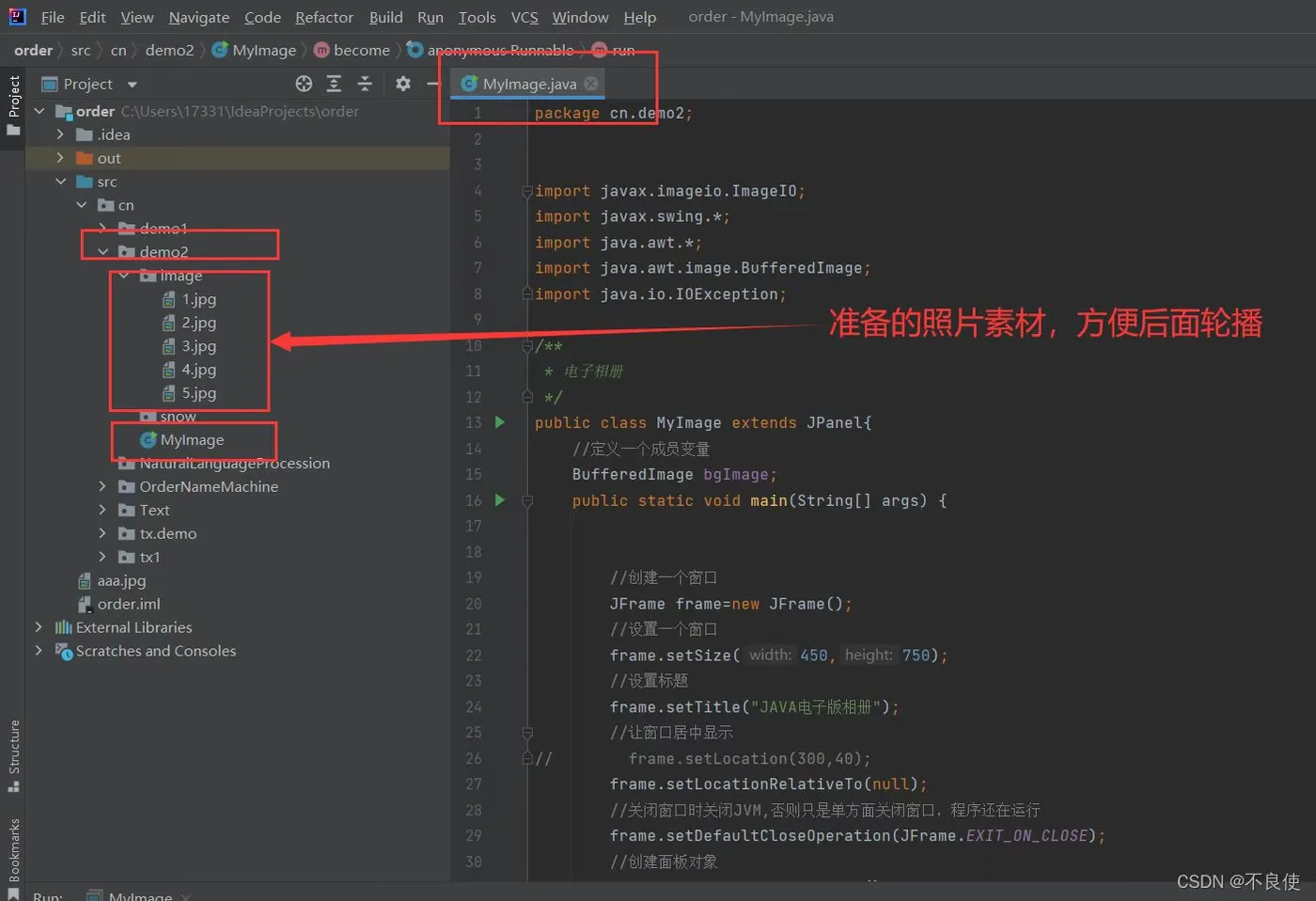The height and width of the screenshot is (901, 1316).
Task: Collapse the src folder
Action: tap(60, 182)
